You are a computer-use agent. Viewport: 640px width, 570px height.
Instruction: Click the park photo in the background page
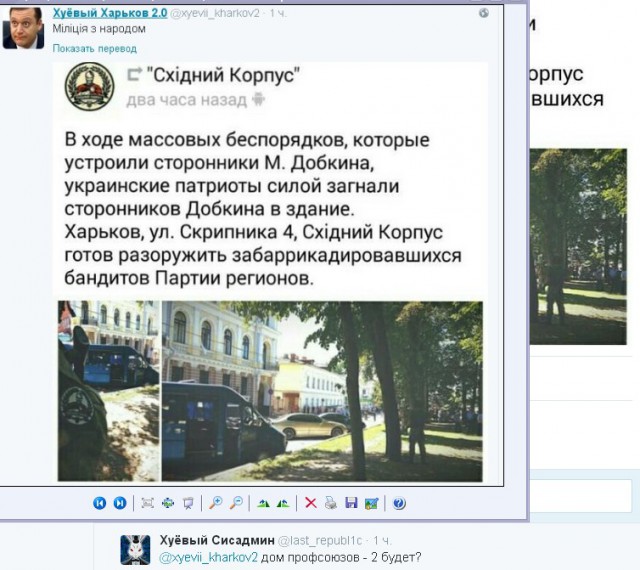[x=578, y=247]
